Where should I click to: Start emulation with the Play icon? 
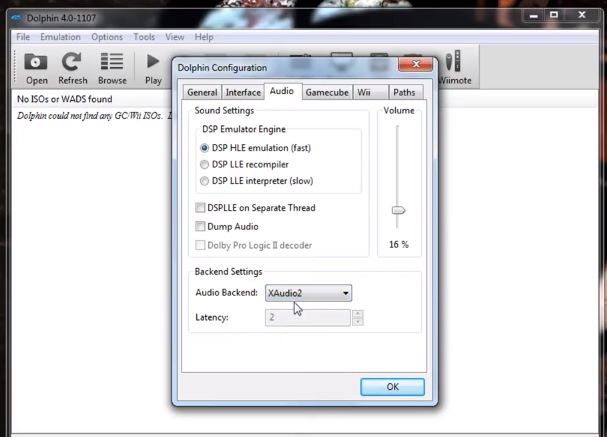153,69
